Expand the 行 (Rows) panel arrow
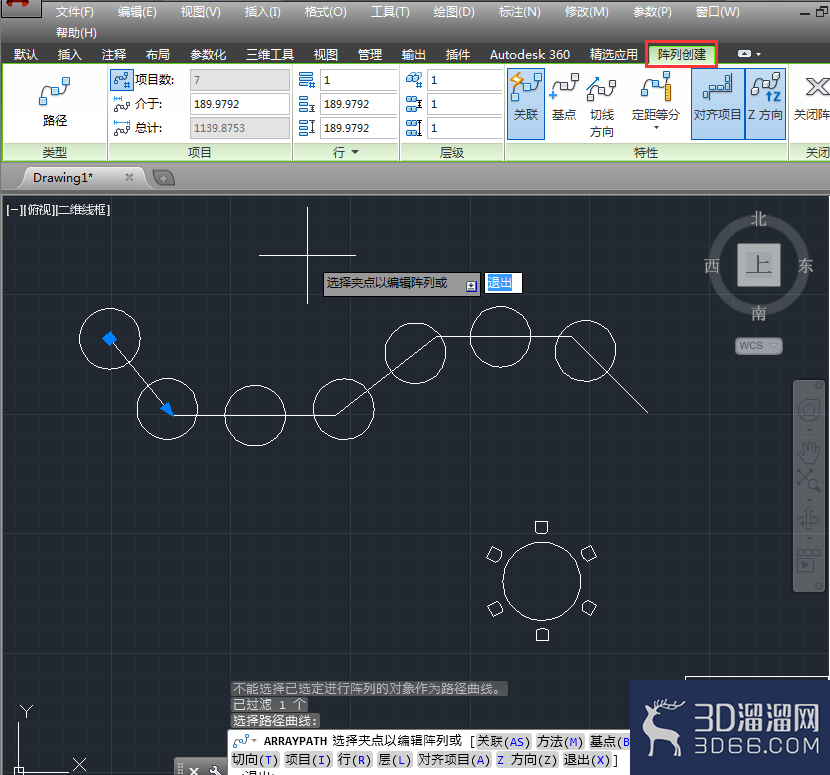 (355, 152)
